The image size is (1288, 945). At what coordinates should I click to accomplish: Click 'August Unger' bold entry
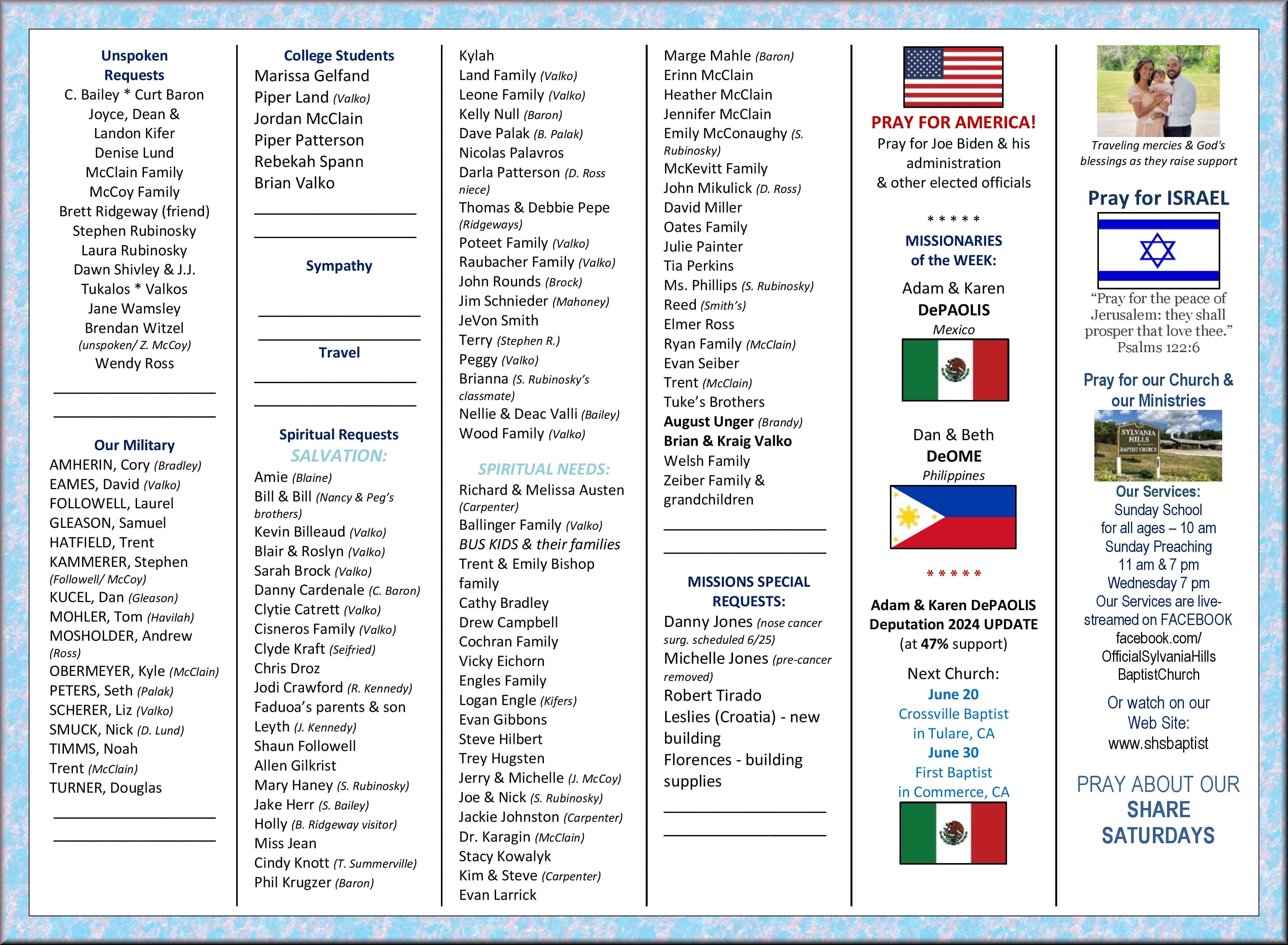click(x=708, y=421)
